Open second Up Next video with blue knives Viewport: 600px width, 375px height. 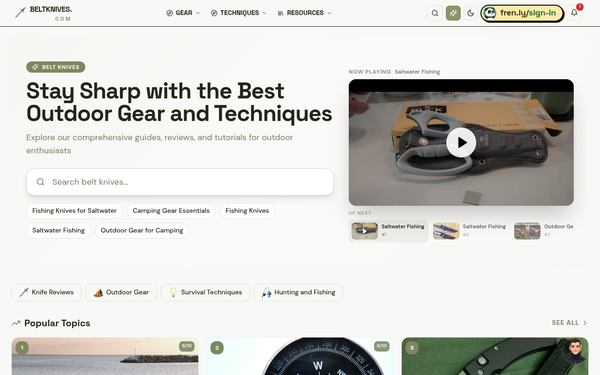[x=470, y=231]
